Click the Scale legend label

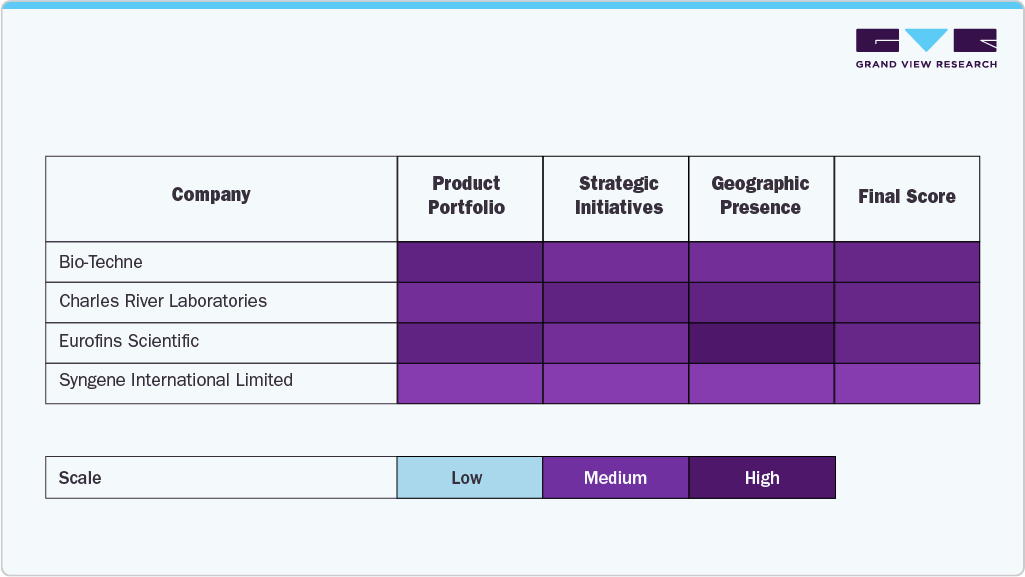point(80,478)
